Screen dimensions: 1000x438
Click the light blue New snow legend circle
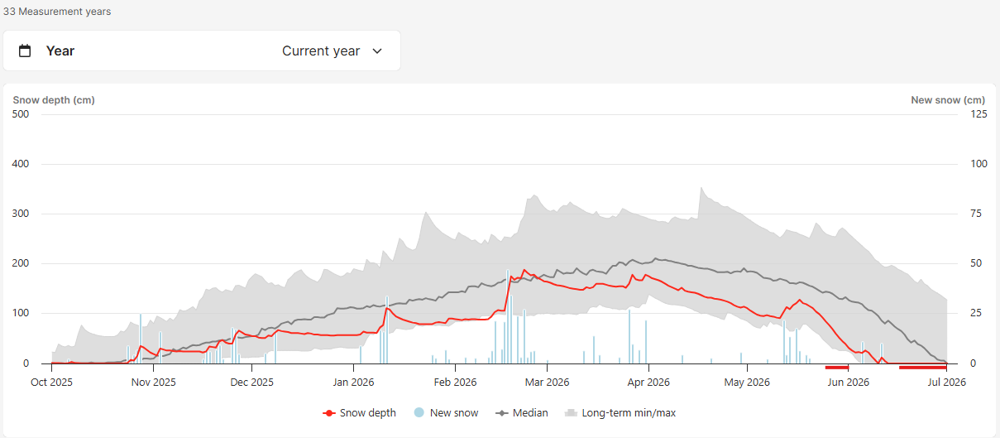pyautogui.click(x=418, y=413)
